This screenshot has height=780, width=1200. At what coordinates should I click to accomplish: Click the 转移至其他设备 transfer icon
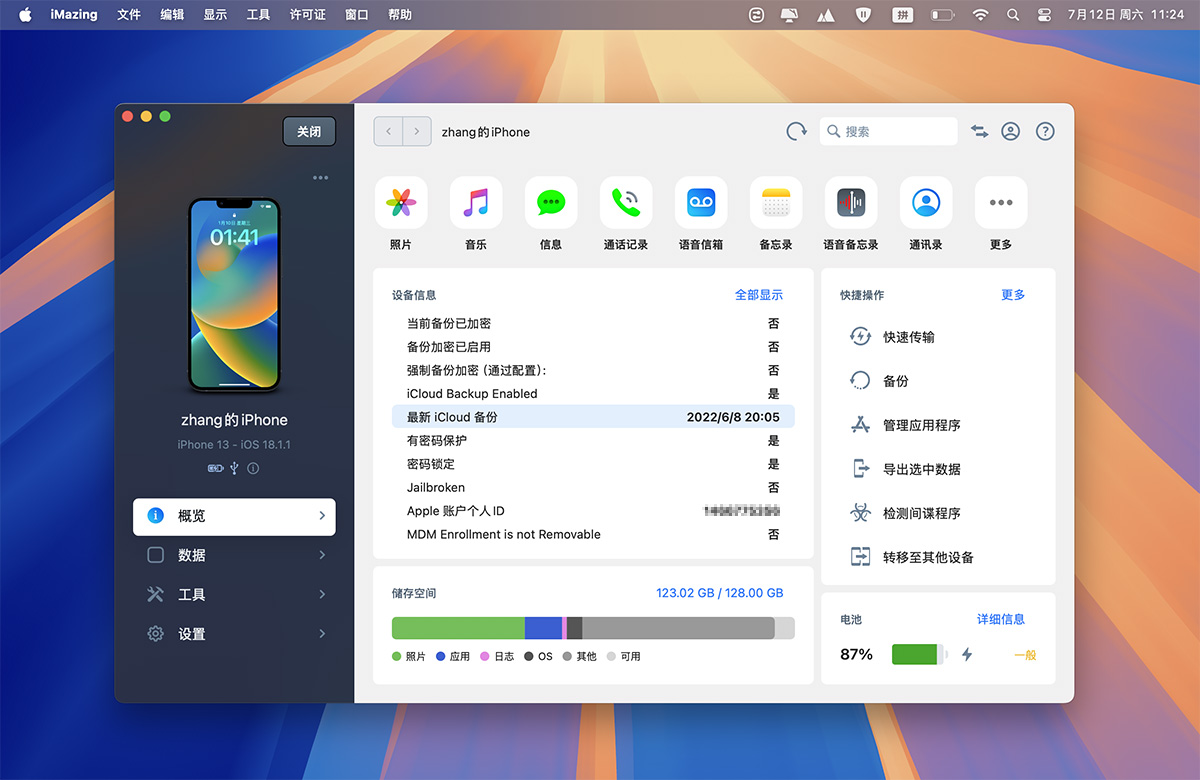(860, 557)
